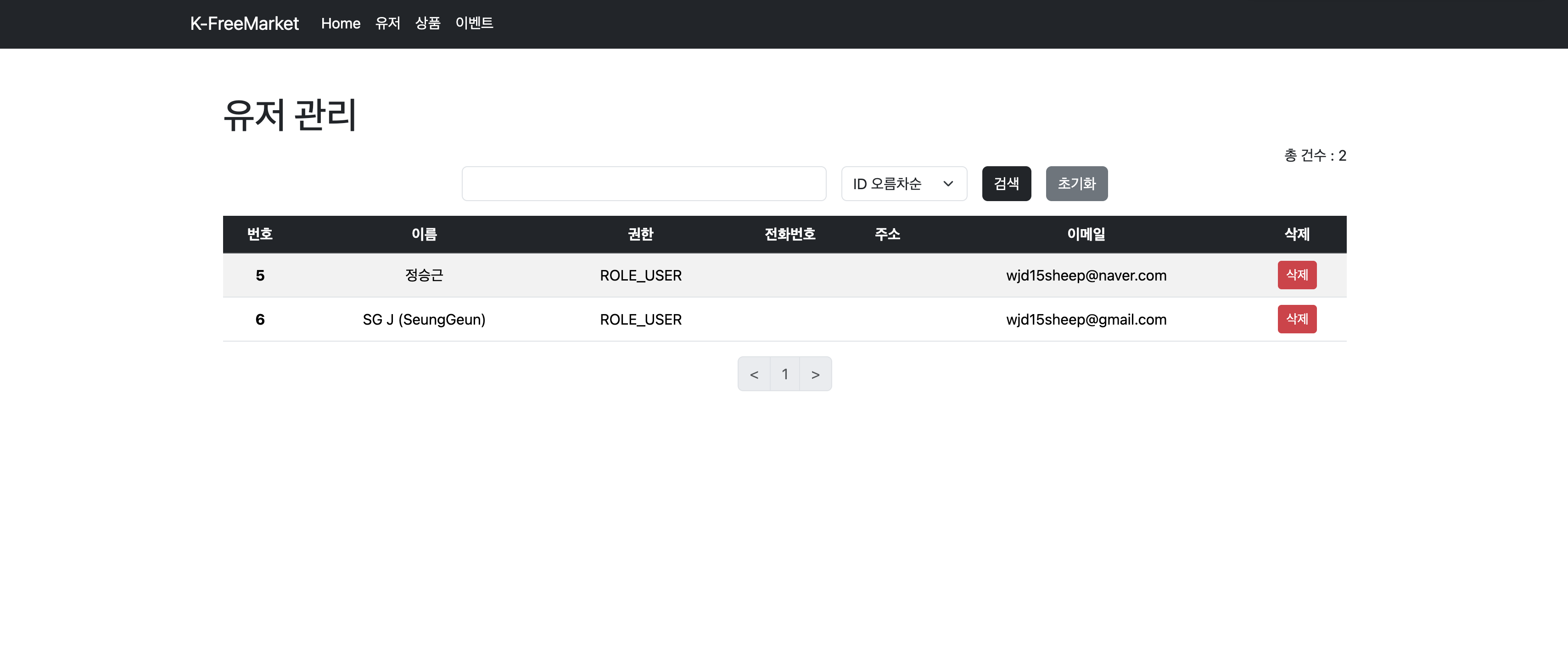Click the K-FreeMarket brand logo

[x=244, y=24]
